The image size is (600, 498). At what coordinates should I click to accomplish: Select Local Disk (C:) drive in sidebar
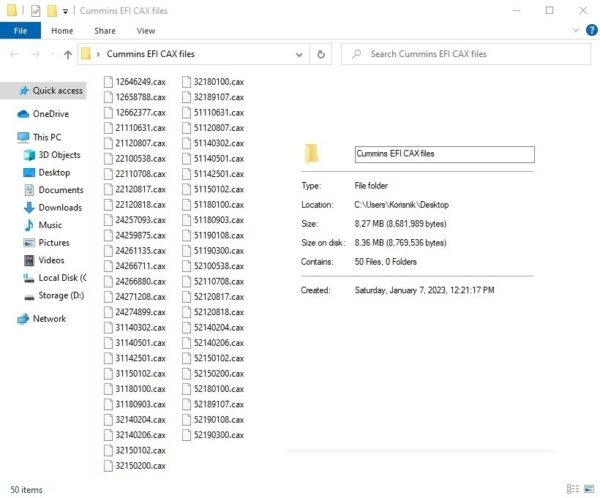click(x=54, y=278)
